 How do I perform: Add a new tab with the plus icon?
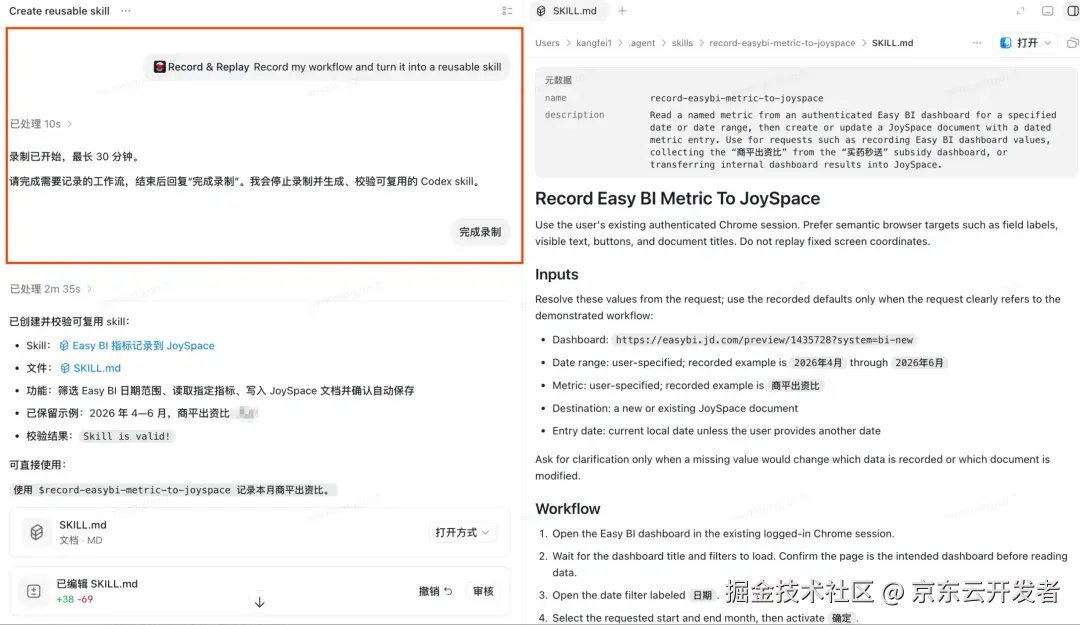point(622,11)
